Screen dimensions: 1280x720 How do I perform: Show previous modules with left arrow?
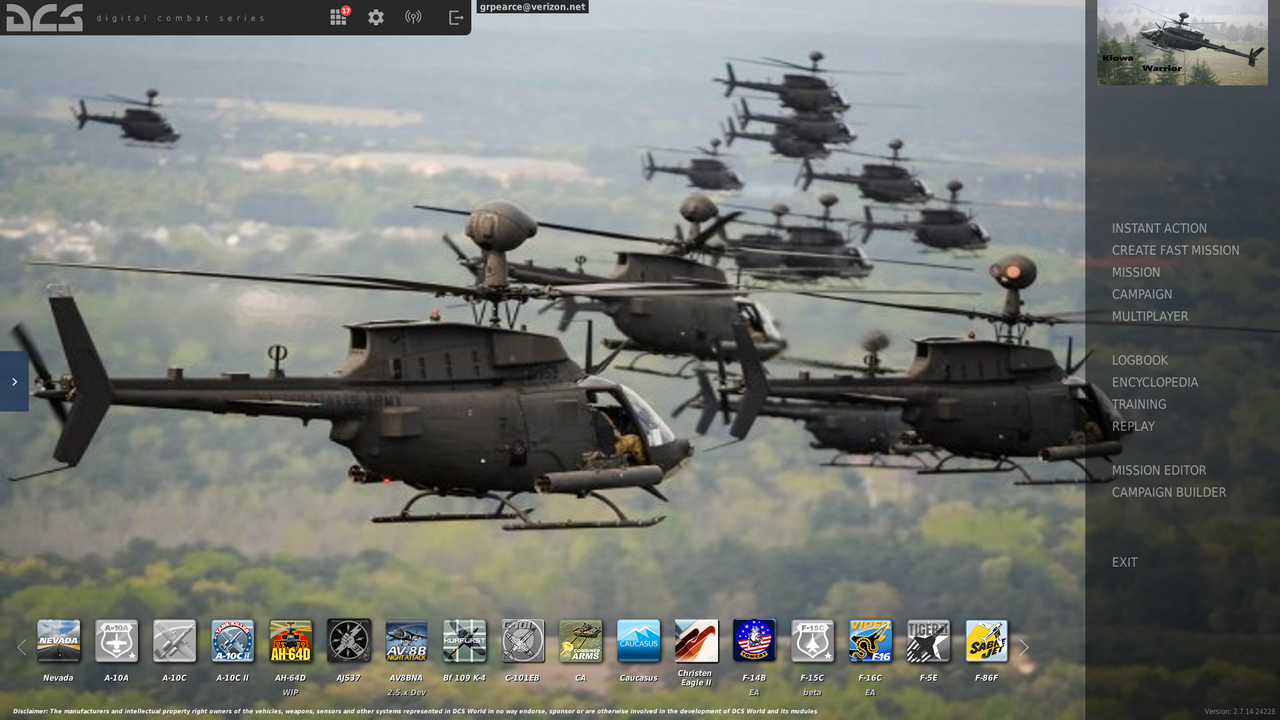[x=21, y=647]
